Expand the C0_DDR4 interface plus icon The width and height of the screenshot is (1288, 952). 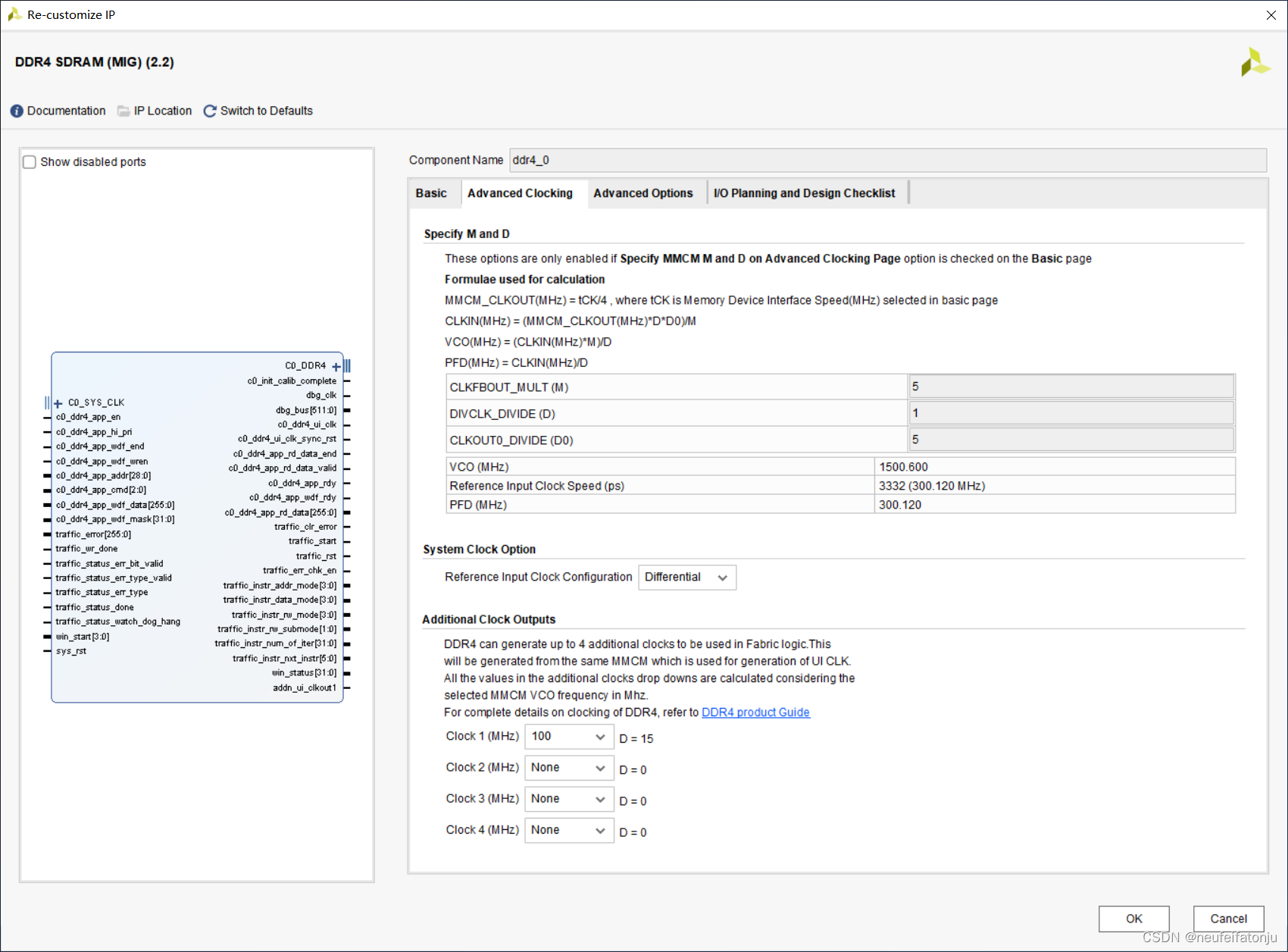tap(336, 366)
